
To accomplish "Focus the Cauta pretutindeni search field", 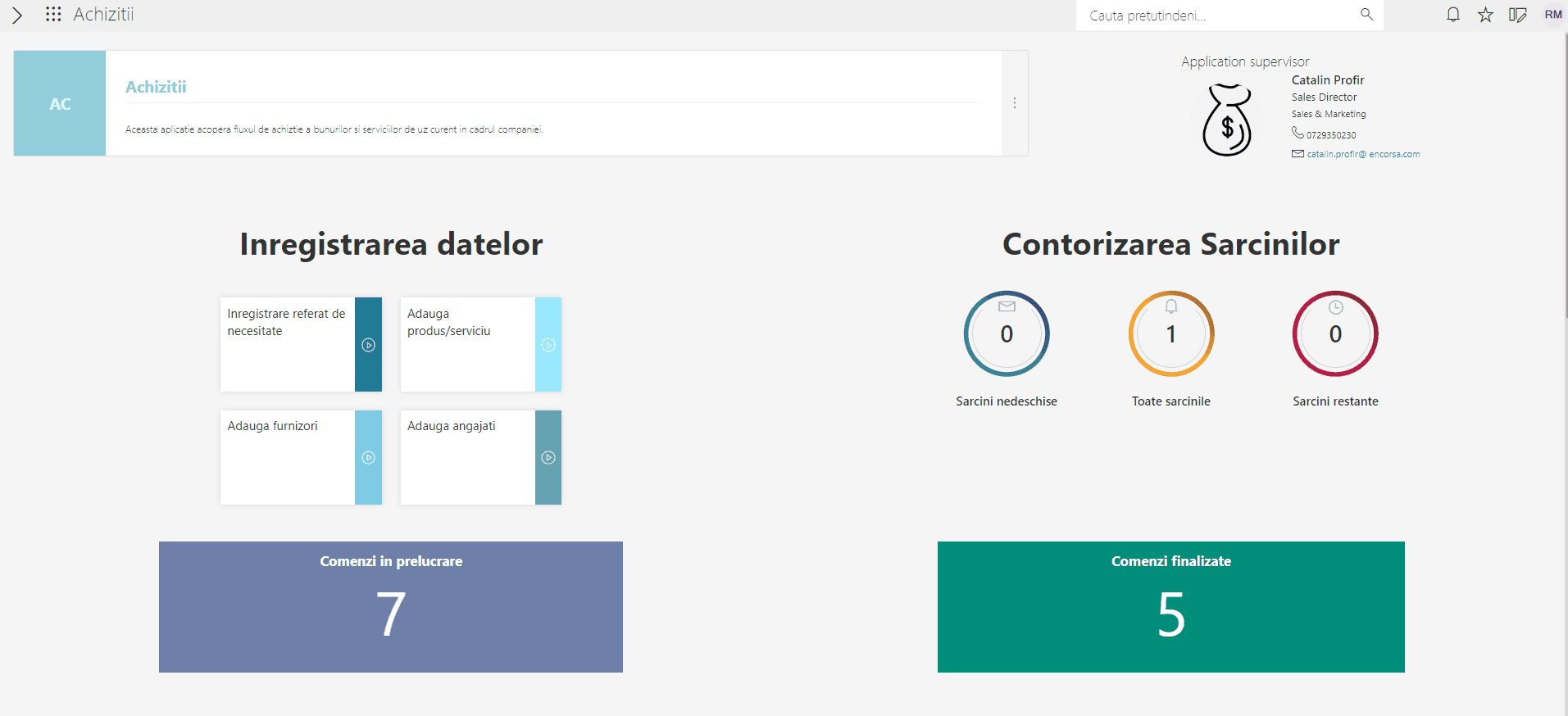I will (1221, 16).
